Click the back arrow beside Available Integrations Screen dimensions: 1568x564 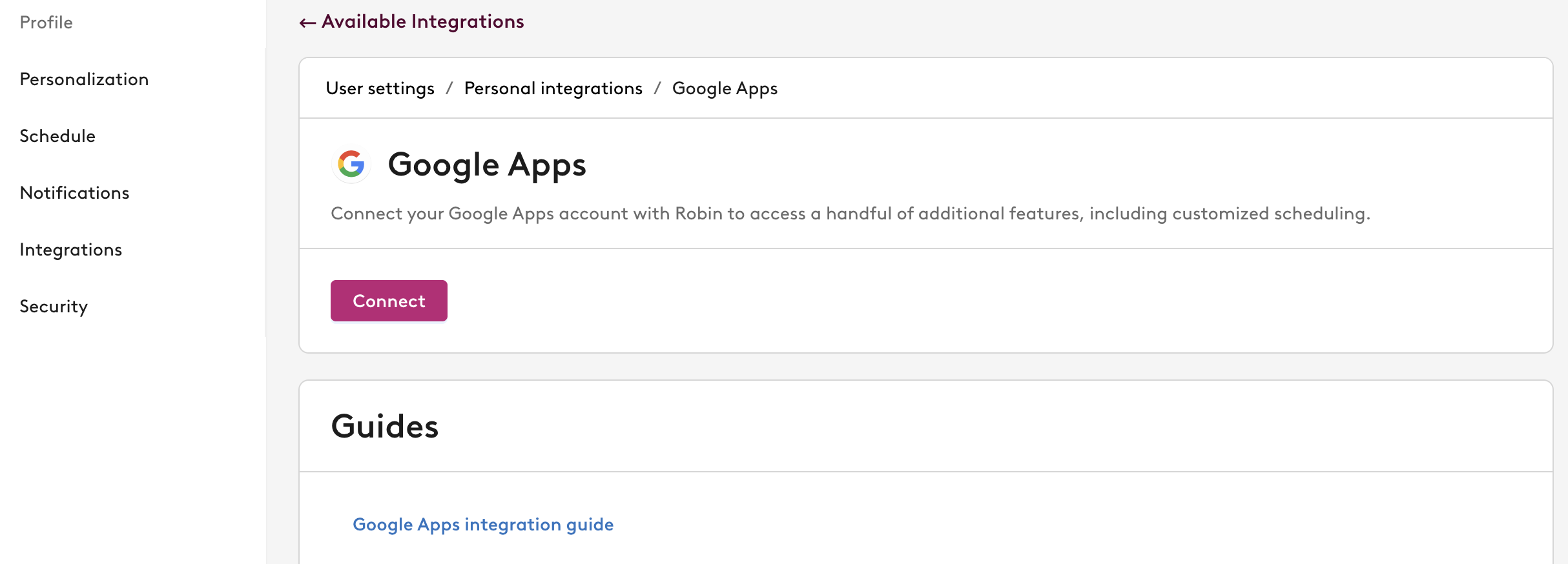tap(307, 23)
